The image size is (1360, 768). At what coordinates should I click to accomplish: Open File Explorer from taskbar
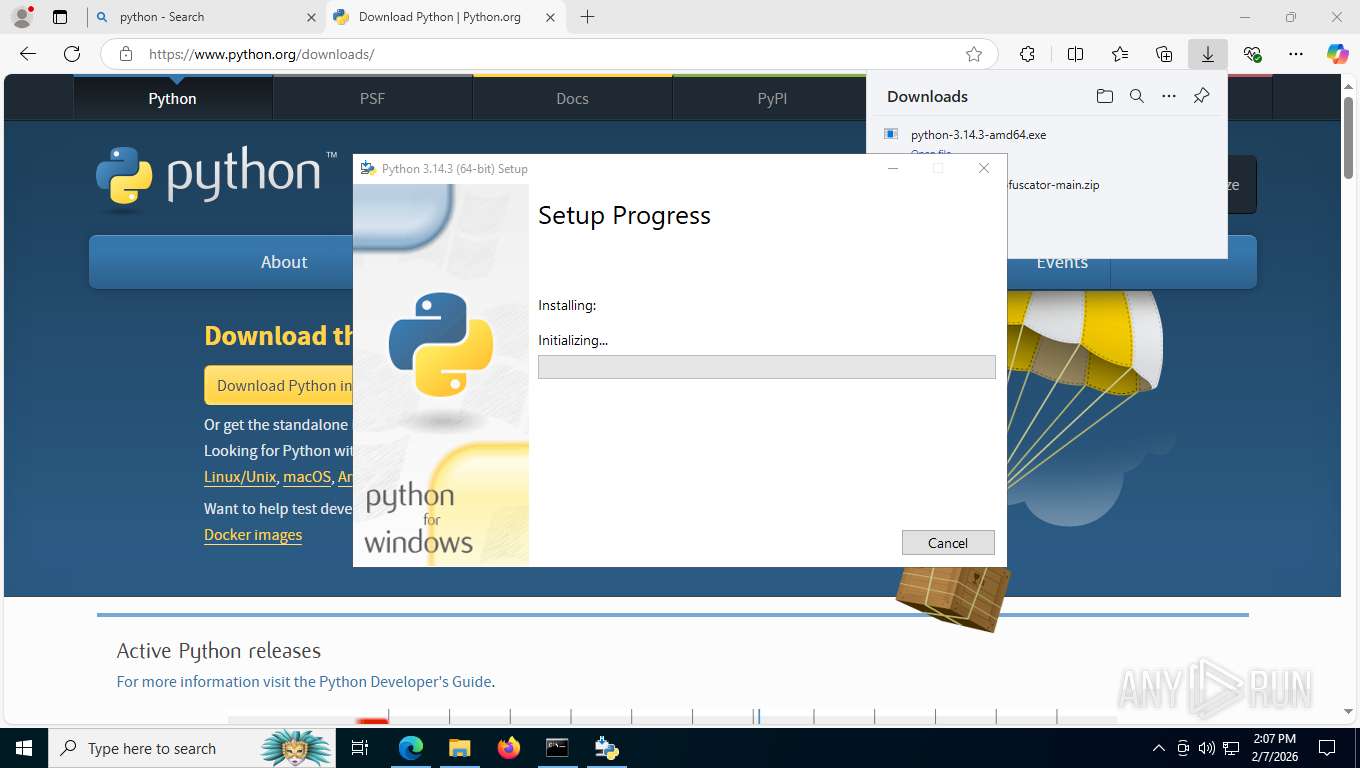coord(460,748)
